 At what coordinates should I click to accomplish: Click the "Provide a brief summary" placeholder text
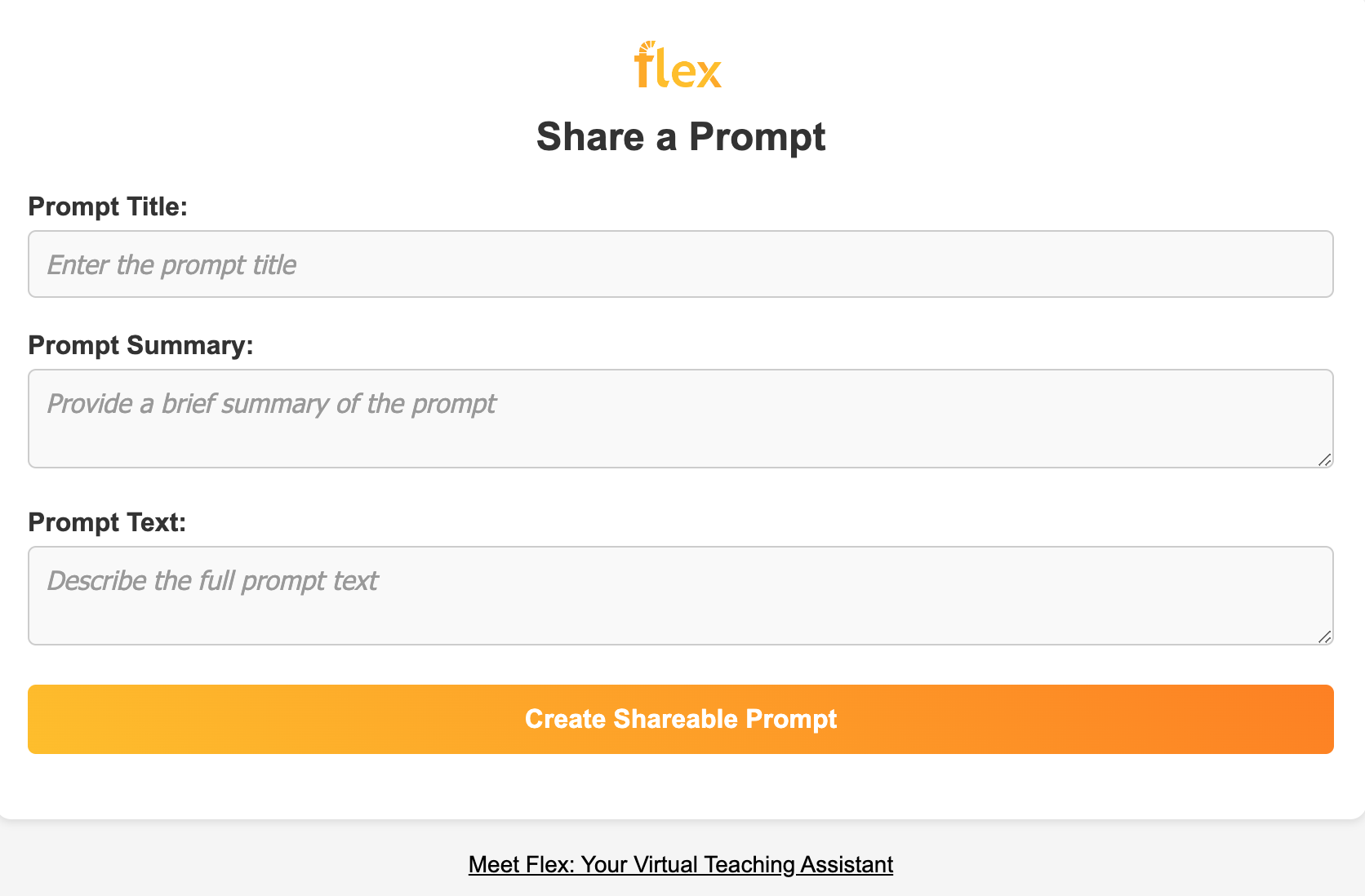pyautogui.click(x=271, y=404)
